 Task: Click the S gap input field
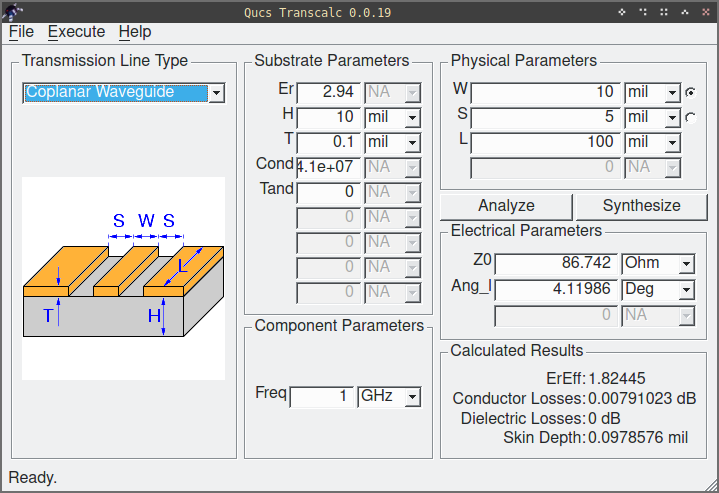pos(545,117)
